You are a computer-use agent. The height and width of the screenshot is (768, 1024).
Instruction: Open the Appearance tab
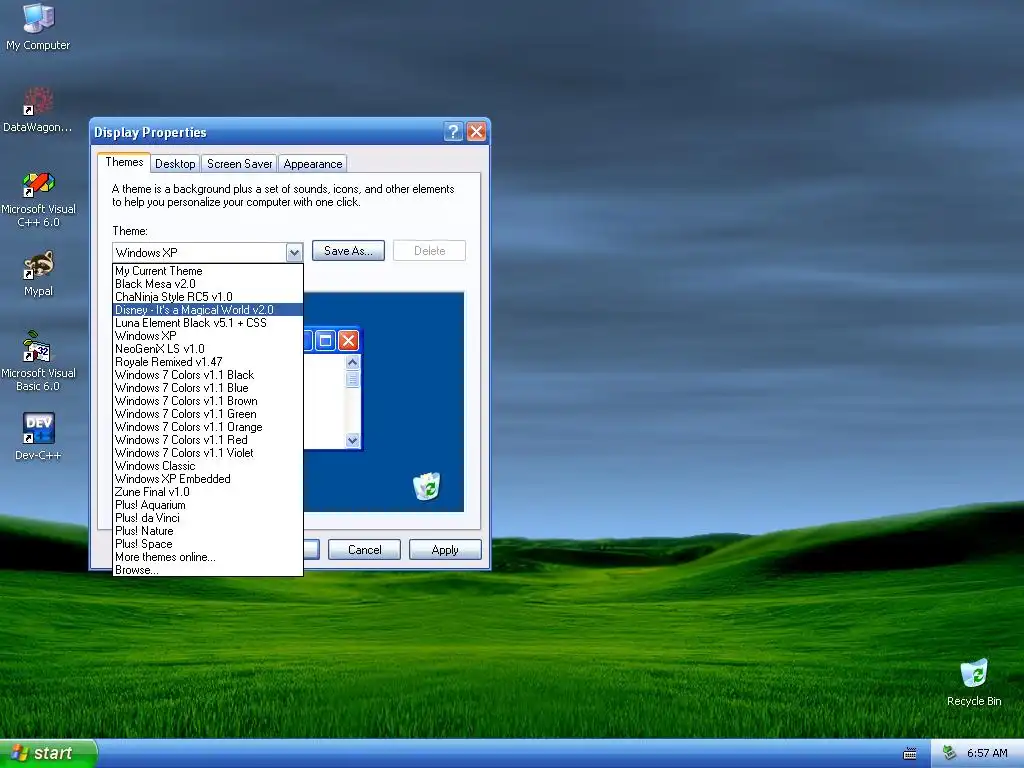(x=313, y=164)
